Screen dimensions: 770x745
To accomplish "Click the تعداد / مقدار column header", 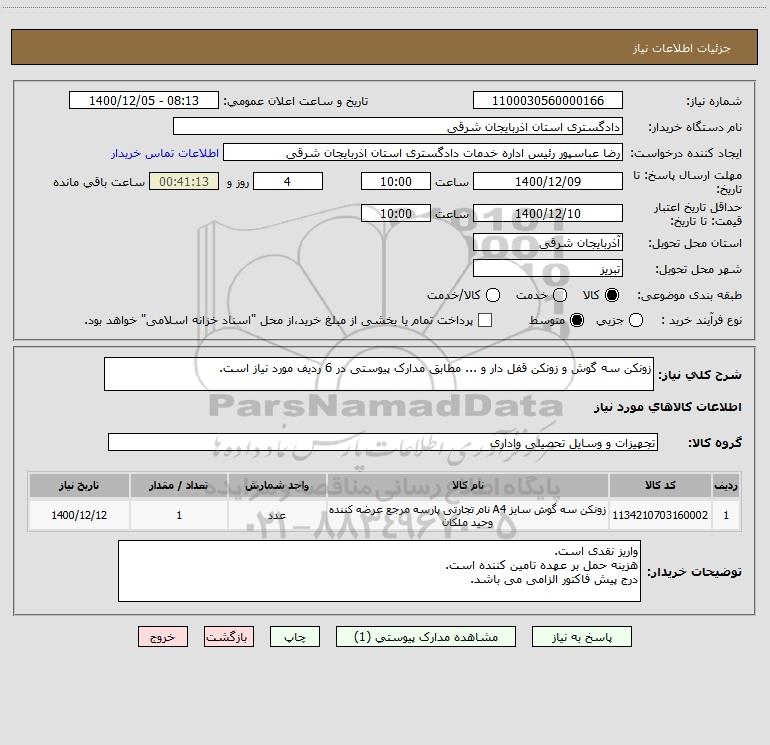I will [x=179, y=486].
